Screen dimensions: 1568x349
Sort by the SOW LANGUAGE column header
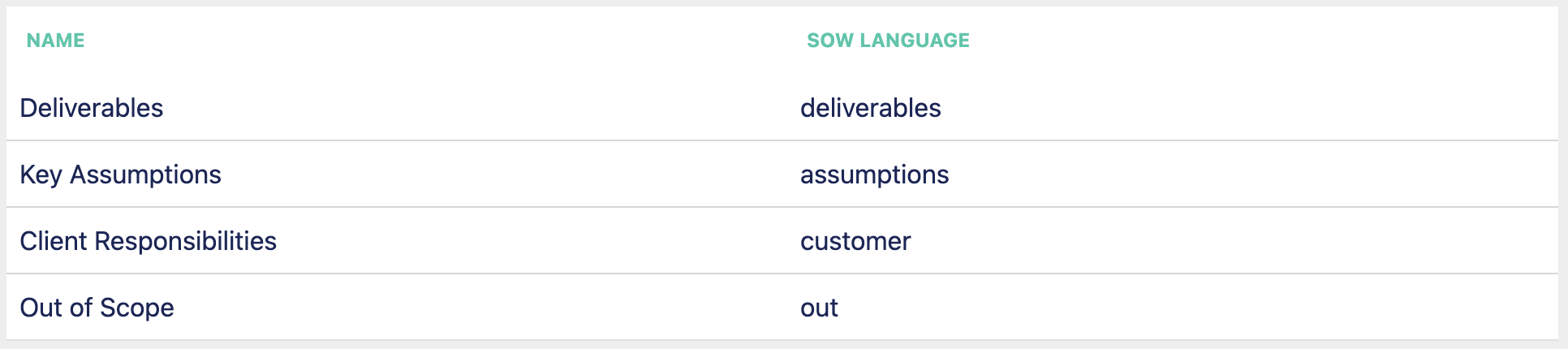(x=888, y=41)
